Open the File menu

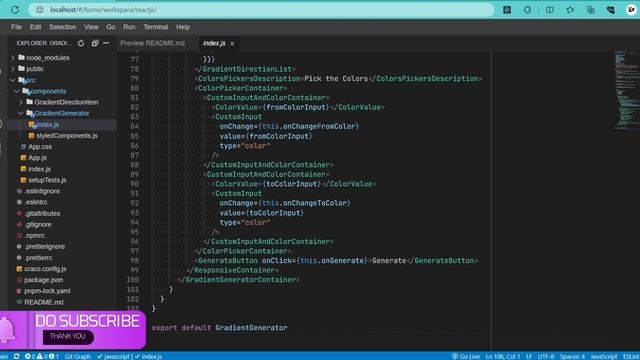[16, 27]
